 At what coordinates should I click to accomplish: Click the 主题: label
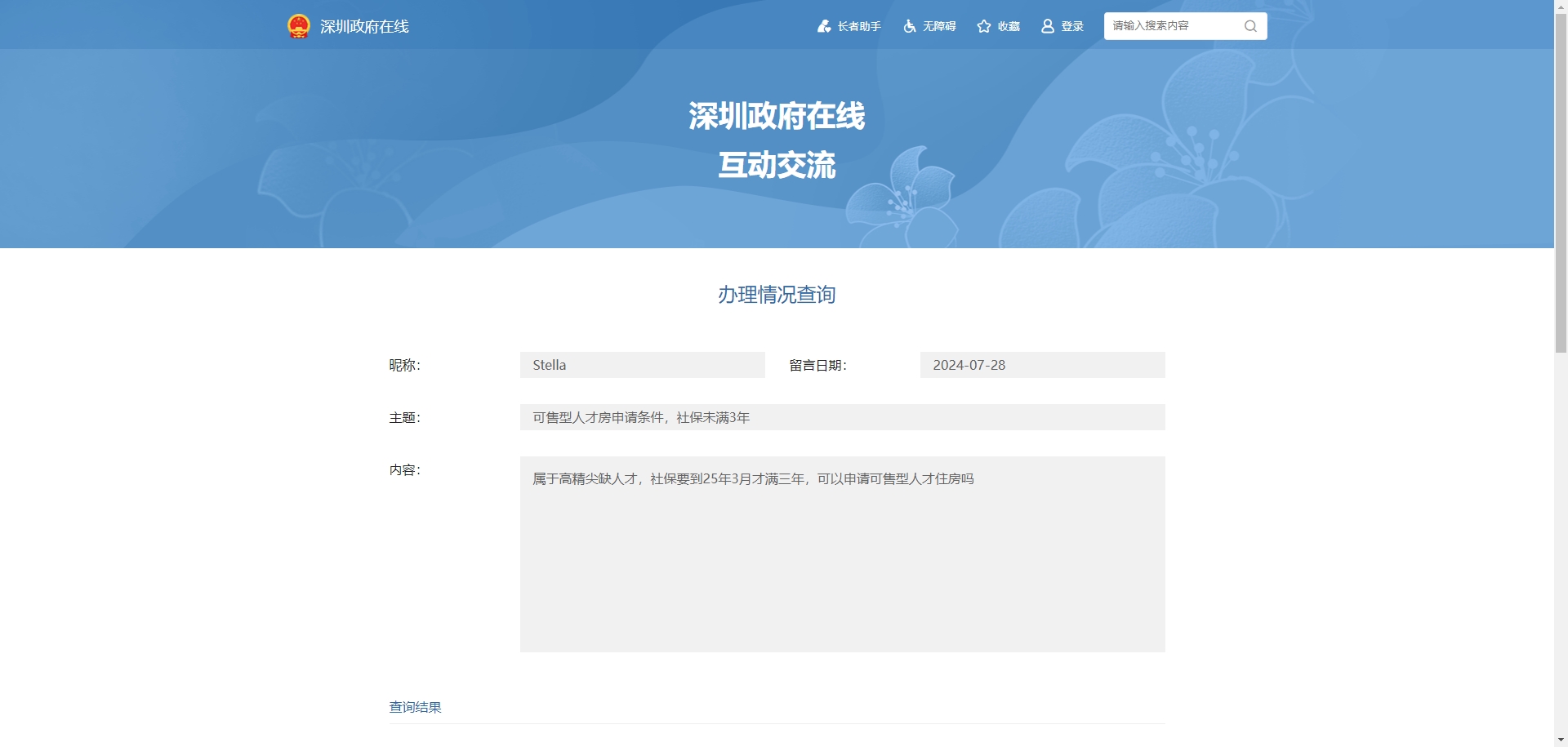[405, 417]
